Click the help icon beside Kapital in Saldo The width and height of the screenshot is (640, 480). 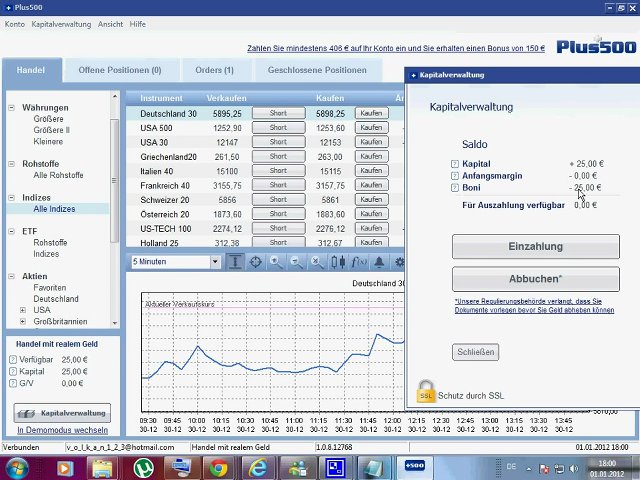(455, 163)
